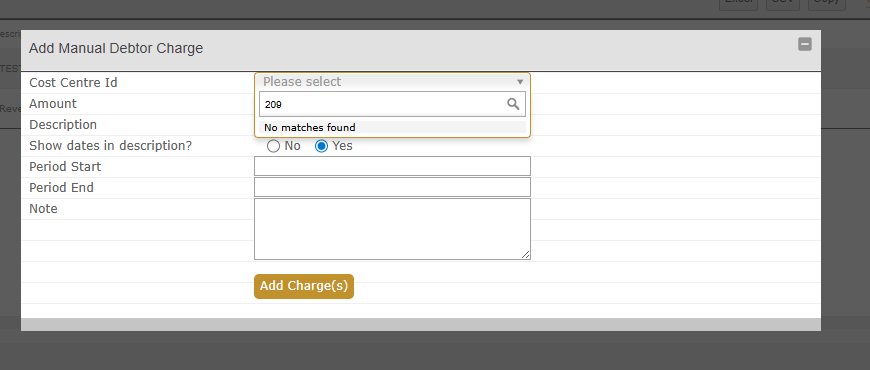Screen dimensions: 870x370
Task: Click the Description label
Action: tap(63, 125)
